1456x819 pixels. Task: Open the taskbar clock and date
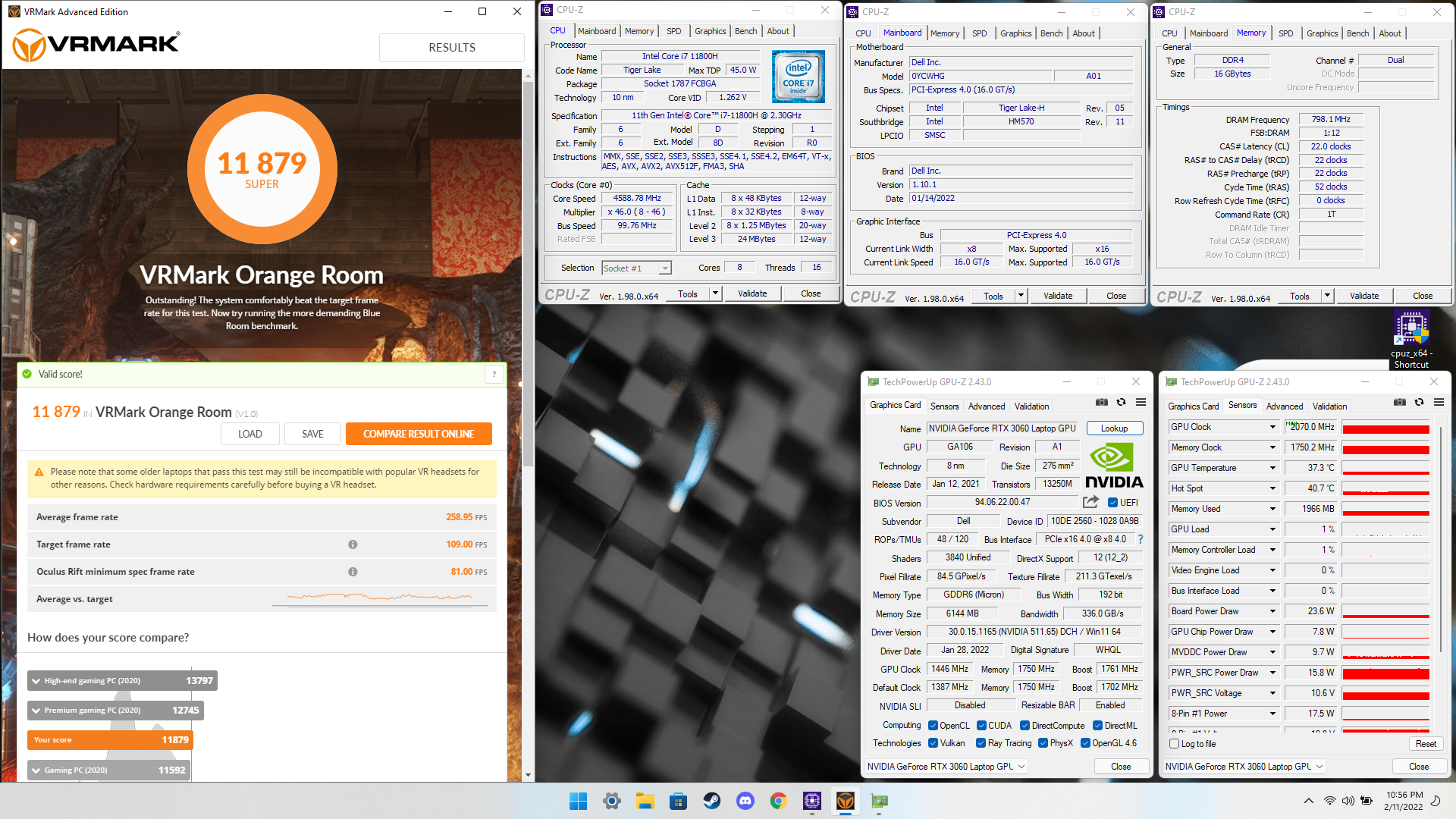pyautogui.click(x=1404, y=801)
